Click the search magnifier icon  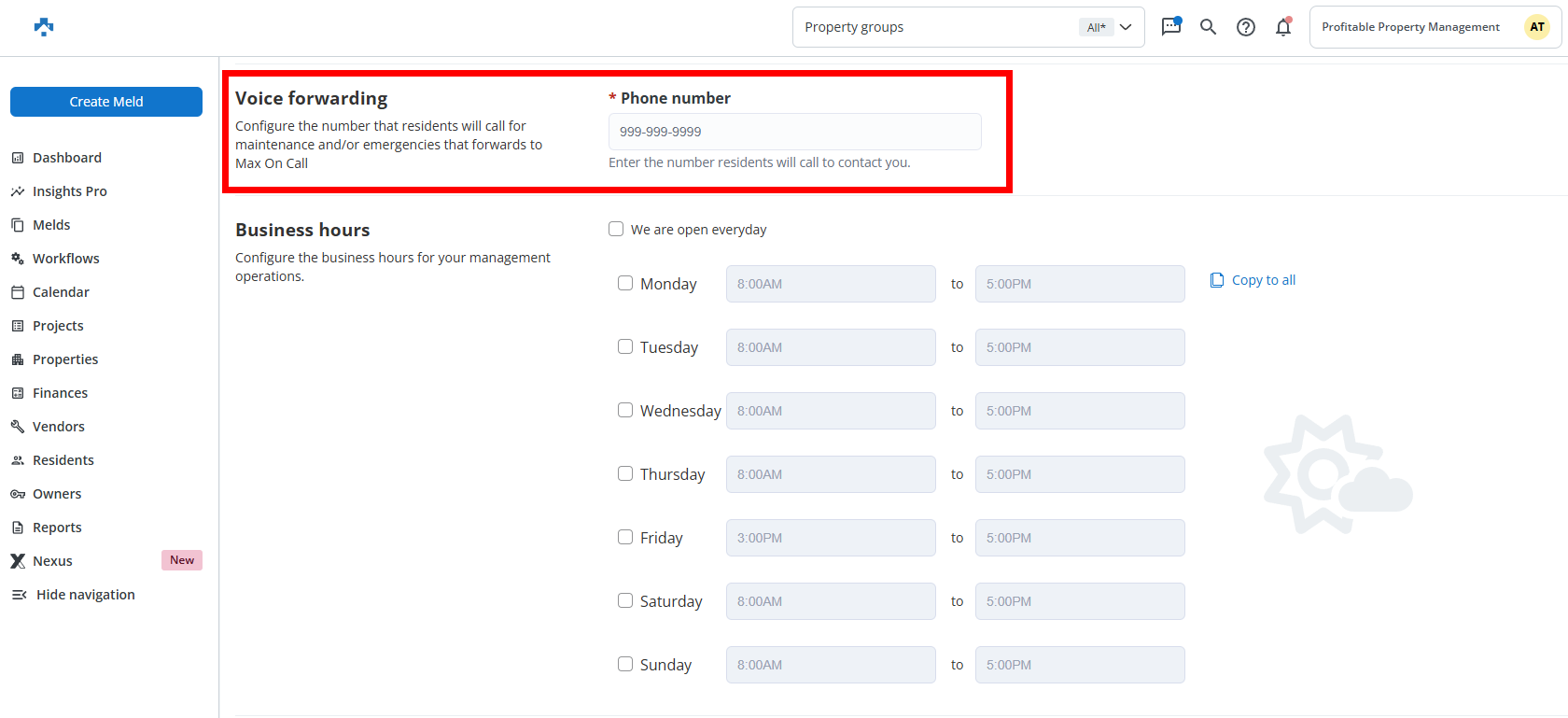[x=1208, y=27]
